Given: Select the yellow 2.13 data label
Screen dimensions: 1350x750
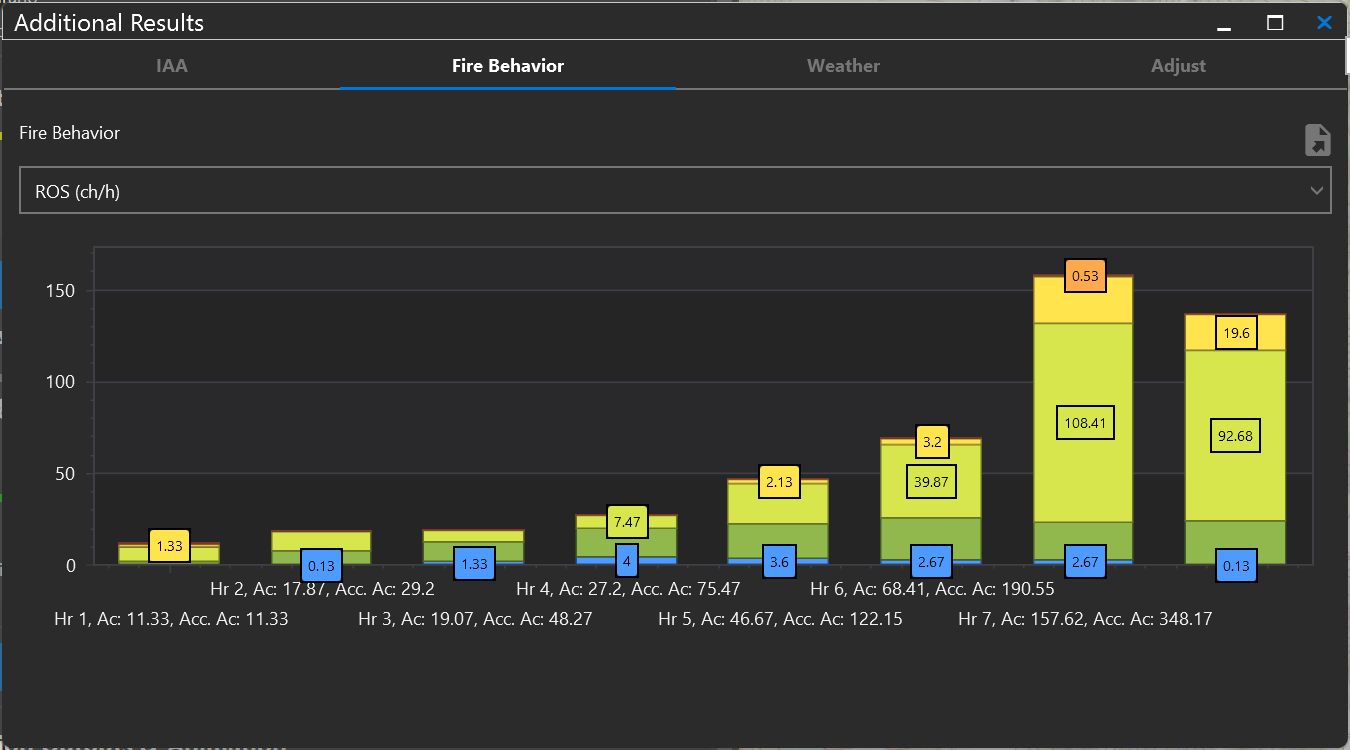Looking at the screenshot, I should (780, 482).
